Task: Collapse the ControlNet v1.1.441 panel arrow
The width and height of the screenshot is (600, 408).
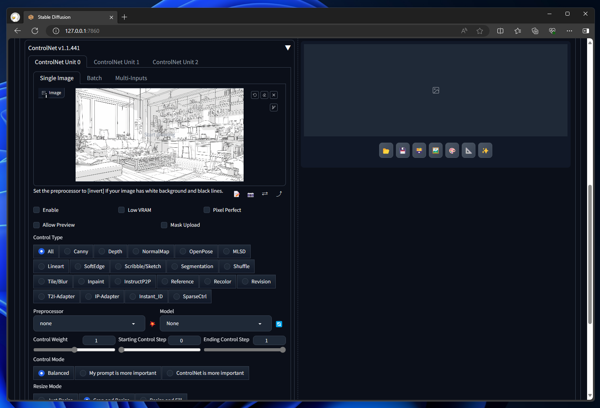Action: (288, 48)
